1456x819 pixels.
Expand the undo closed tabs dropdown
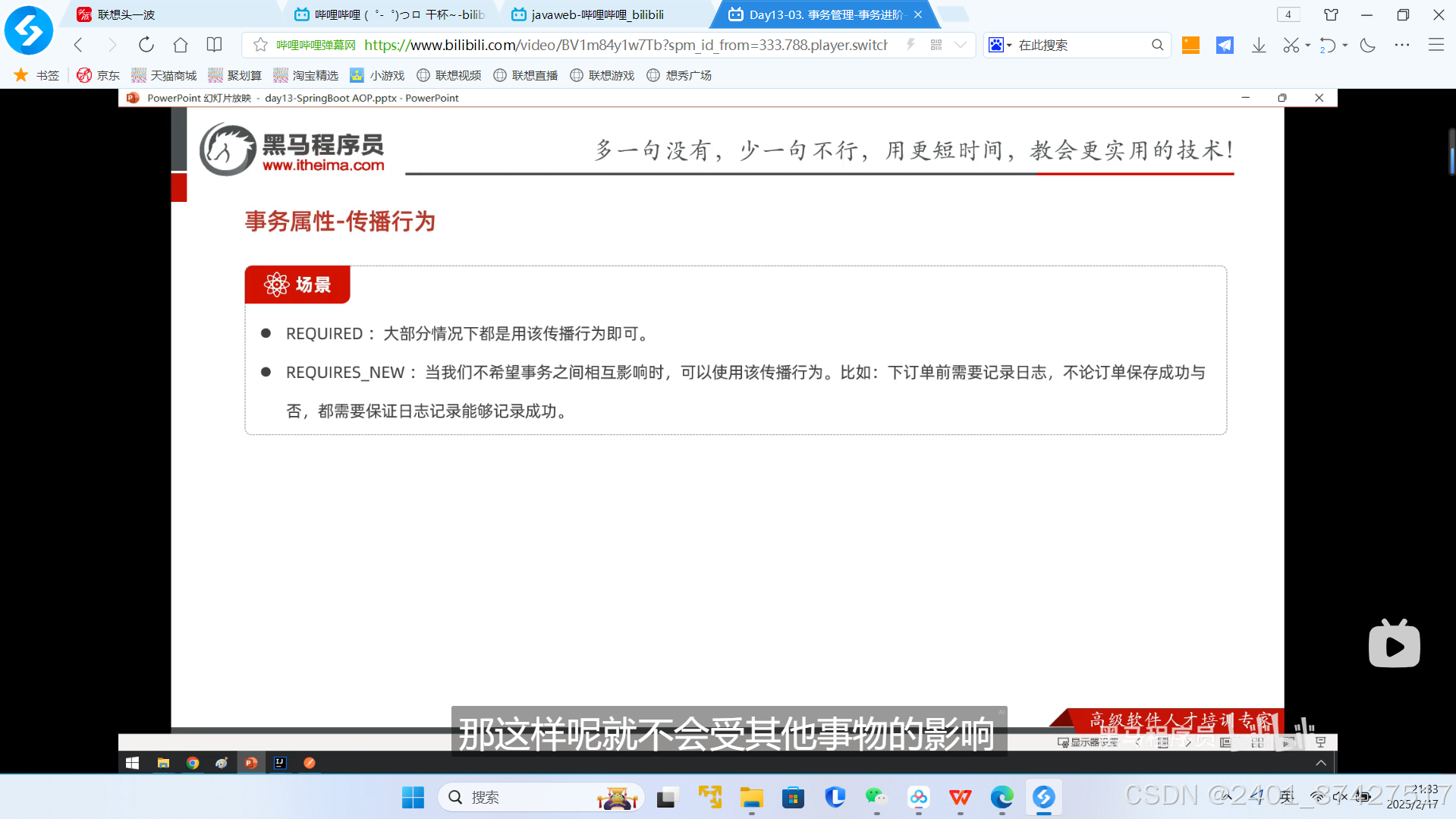pyautogui.click(x=1345, y=45)
